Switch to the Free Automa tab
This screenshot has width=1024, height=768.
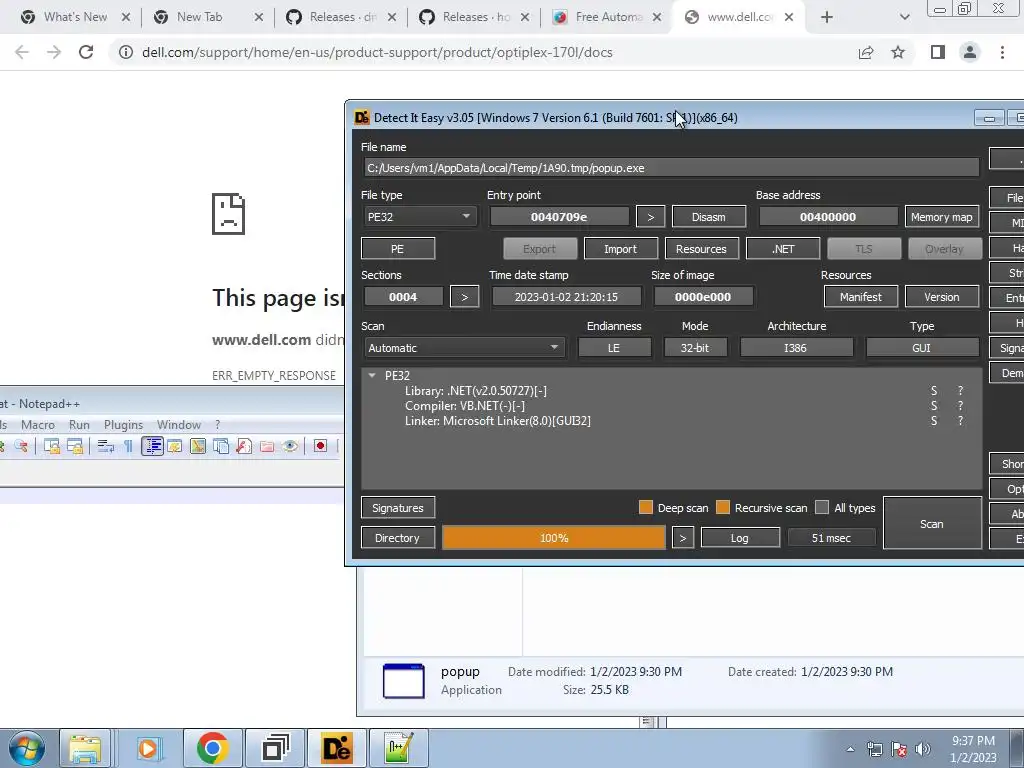coord(607,18)
